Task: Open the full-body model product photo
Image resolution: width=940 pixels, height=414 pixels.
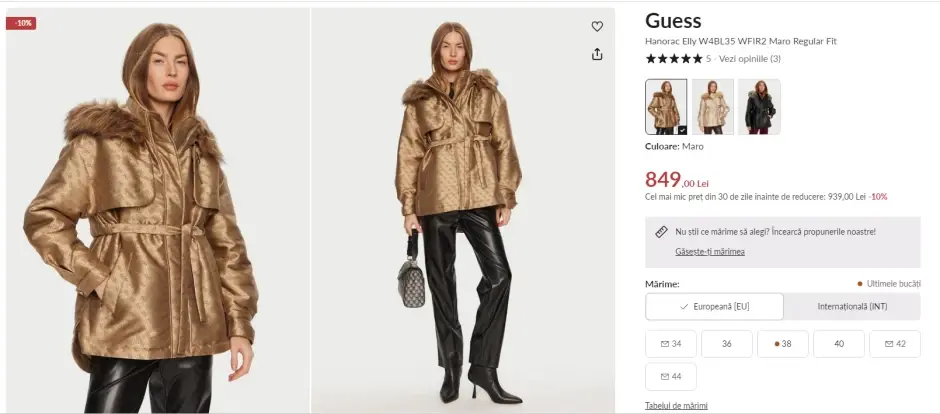Action: 463,210
